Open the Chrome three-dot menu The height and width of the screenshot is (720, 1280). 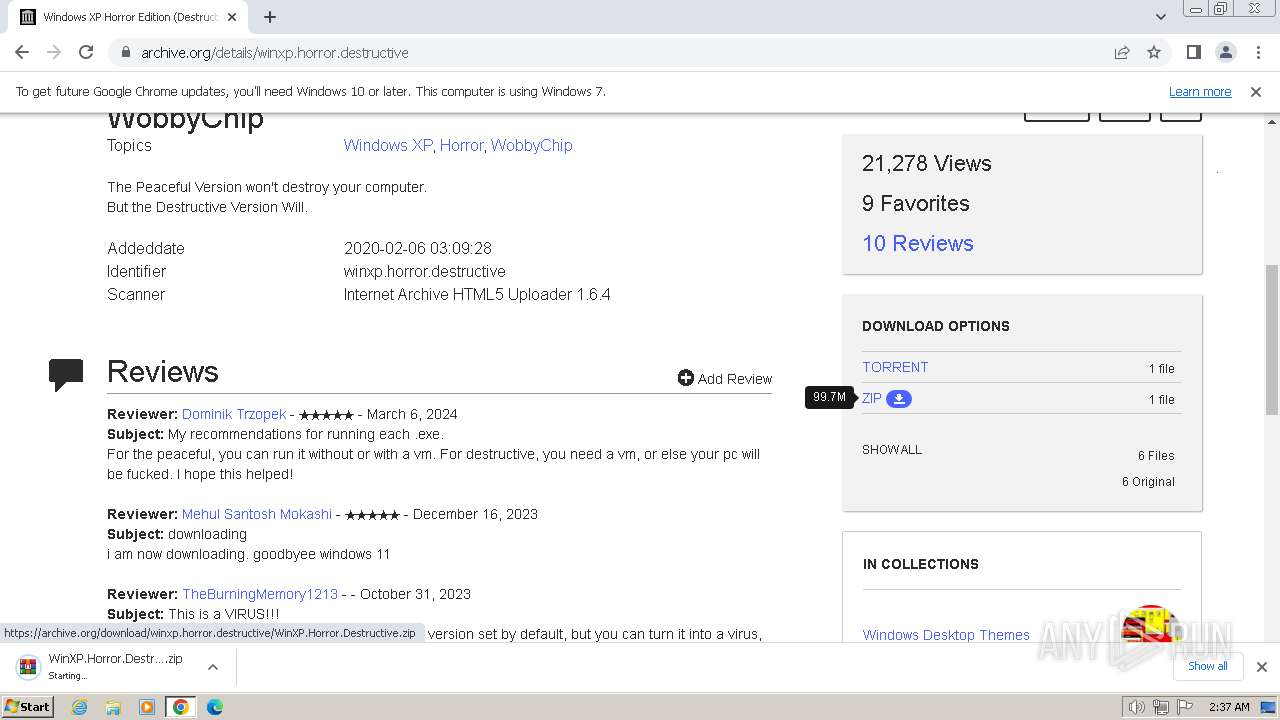point(1258,52)
